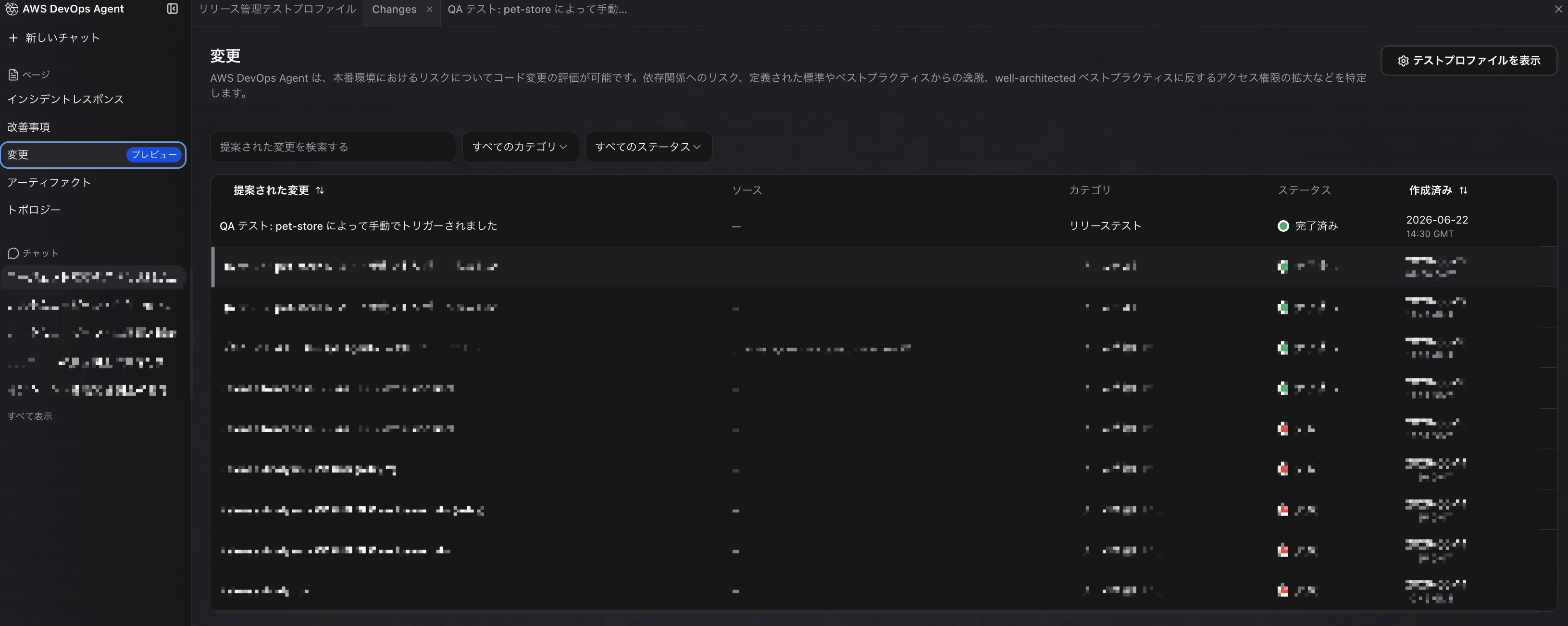Close the Changes tab
This screenshot has width=1568, height=626.
coord(429,9)
